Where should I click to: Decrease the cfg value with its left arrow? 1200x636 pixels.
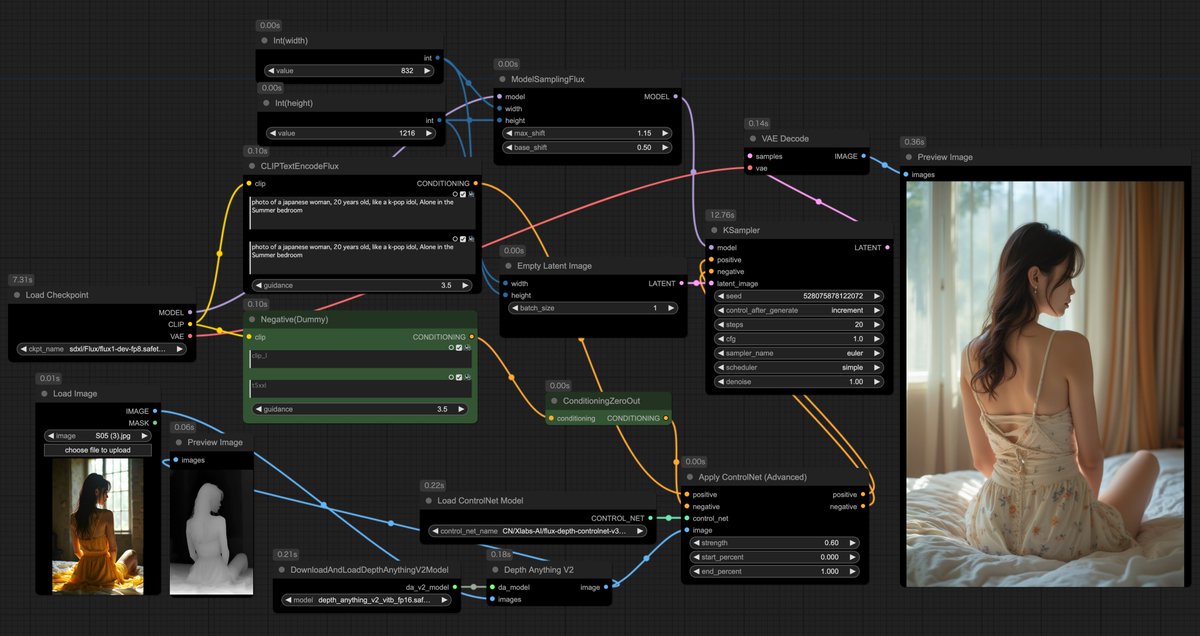click(720, 339)
